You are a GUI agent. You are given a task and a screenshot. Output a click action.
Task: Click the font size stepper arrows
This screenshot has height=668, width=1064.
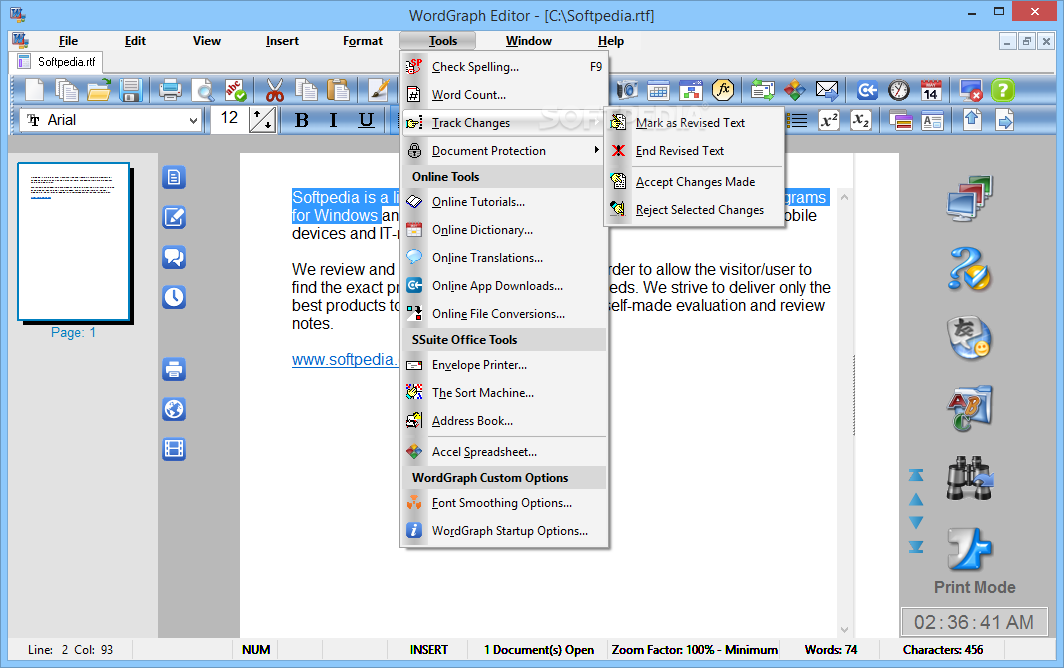[x=263, y=120]
